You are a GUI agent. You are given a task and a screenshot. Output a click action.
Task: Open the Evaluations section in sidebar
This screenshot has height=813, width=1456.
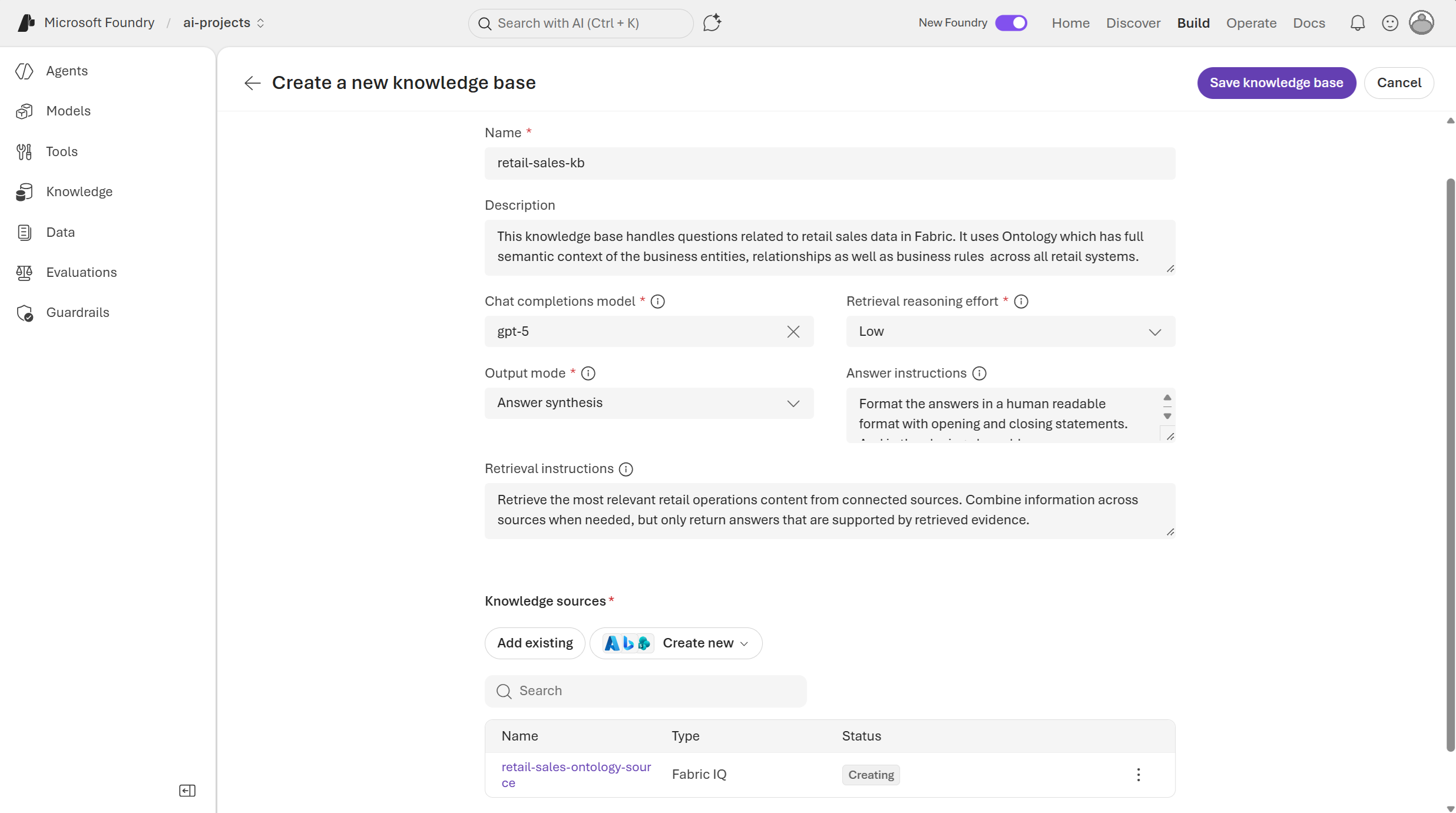coord(81,272)
